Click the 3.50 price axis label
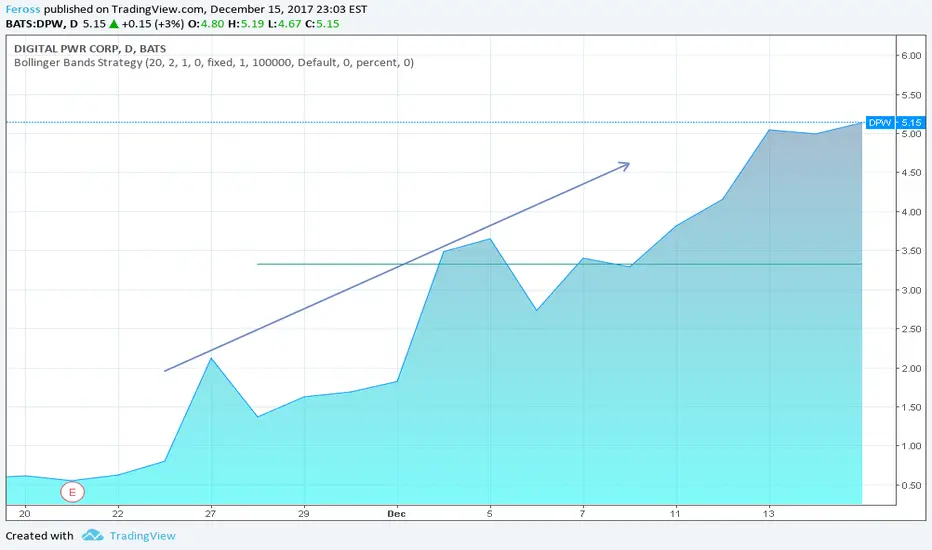Screen dimensions: 932x550 [x=911, y=251]
